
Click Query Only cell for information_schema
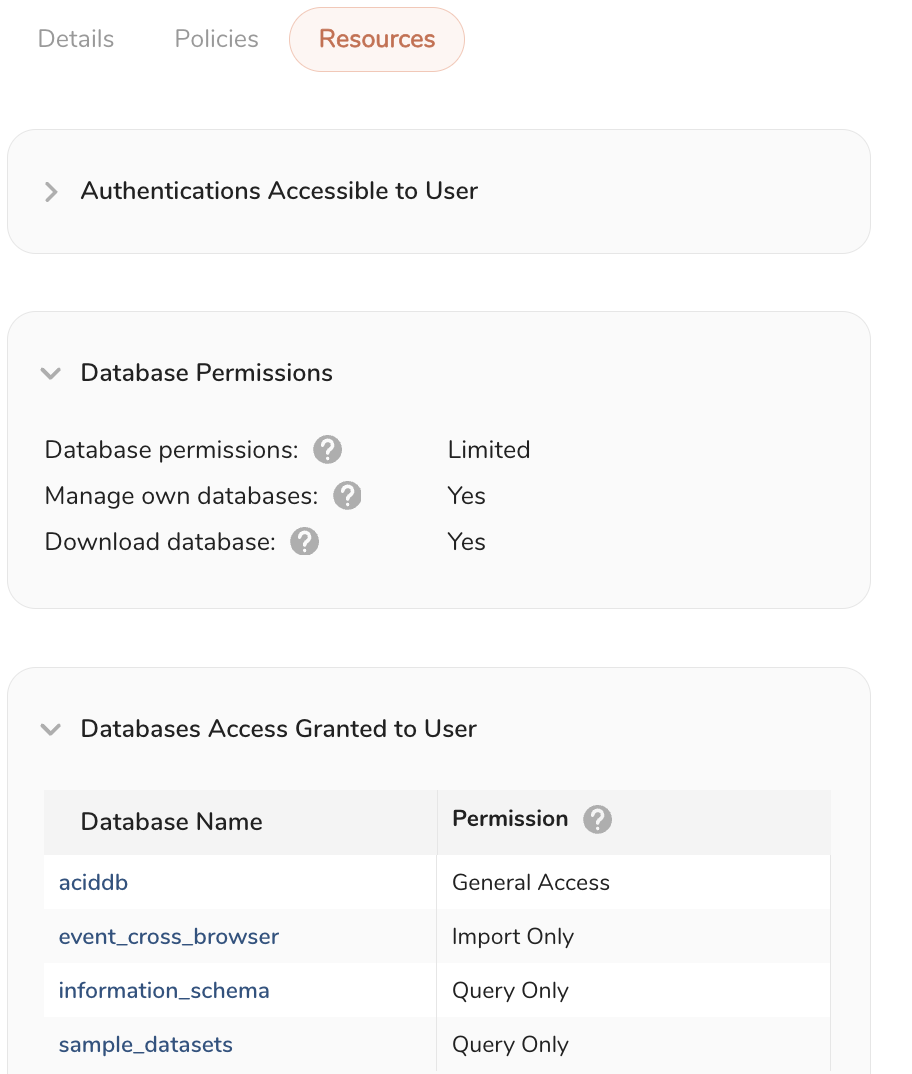click(x=510, y=990)
